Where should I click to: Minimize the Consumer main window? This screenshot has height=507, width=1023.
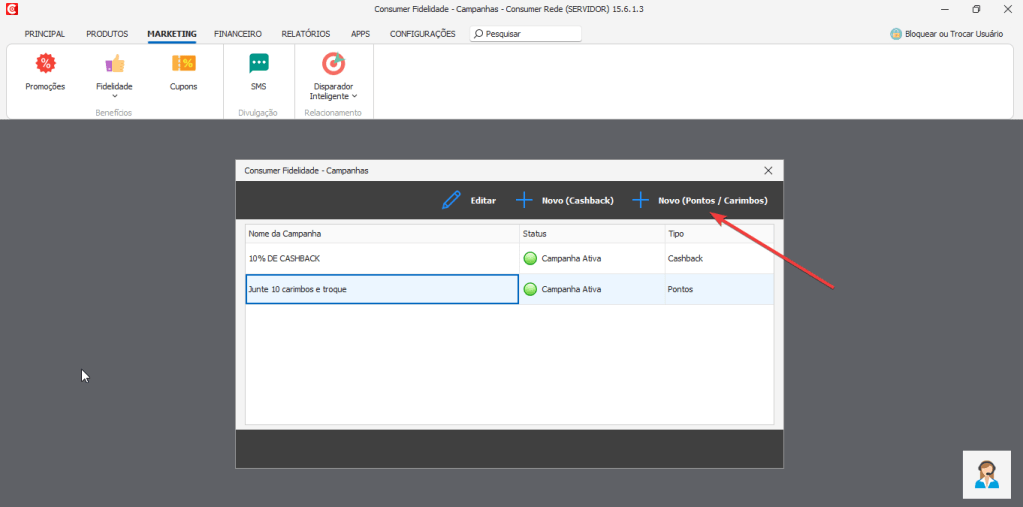coord(946,9)
